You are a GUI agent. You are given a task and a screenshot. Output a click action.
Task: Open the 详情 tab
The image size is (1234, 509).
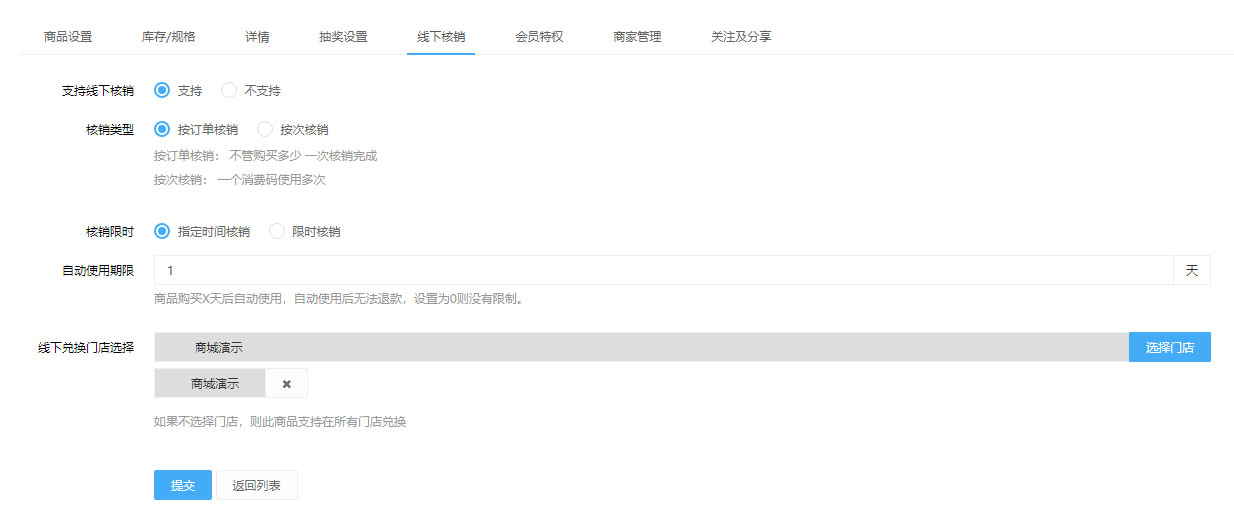[257, 37]
